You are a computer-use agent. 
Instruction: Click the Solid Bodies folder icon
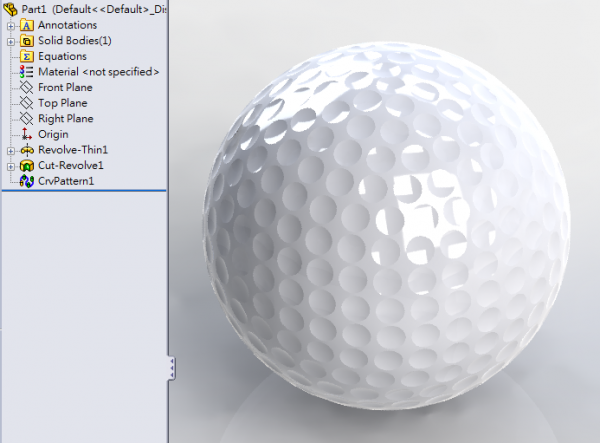pos(26,41)
